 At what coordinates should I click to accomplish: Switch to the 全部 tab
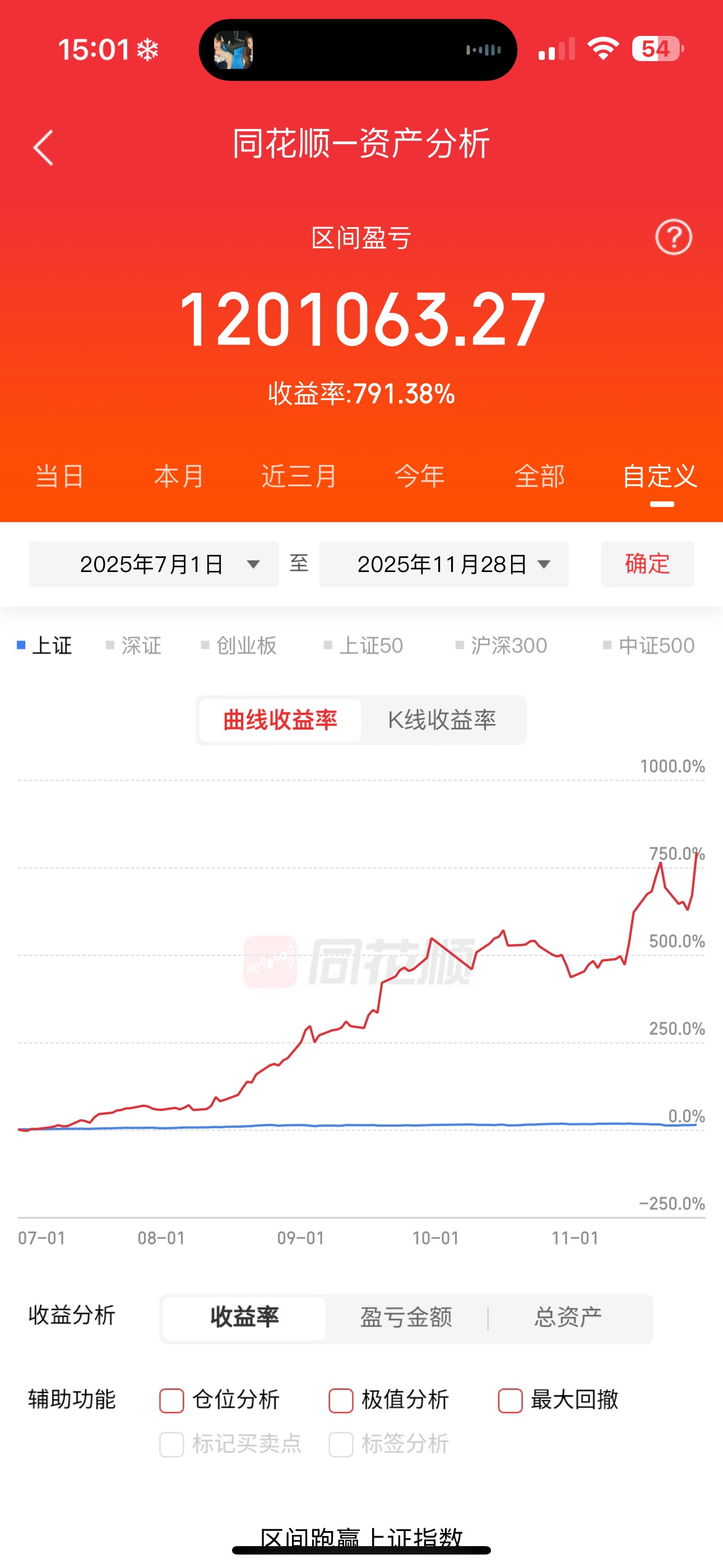click(539, 476)
